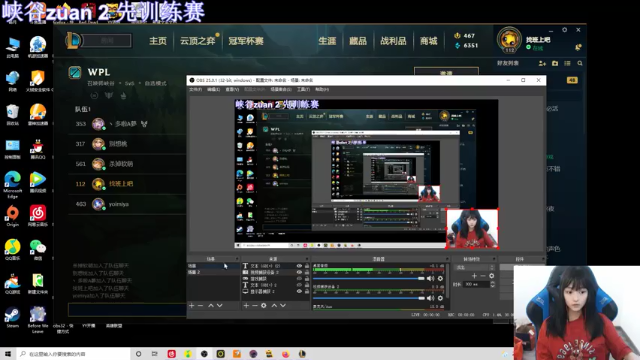Select player yoimiya in team list

[x=127, y=204]
